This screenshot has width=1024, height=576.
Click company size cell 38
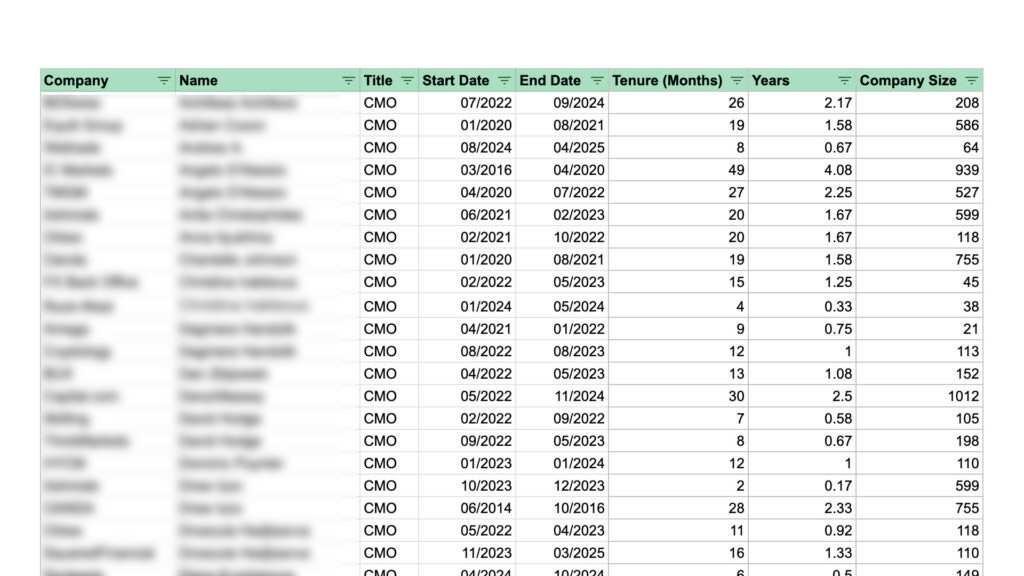click(x=920, y=306)
